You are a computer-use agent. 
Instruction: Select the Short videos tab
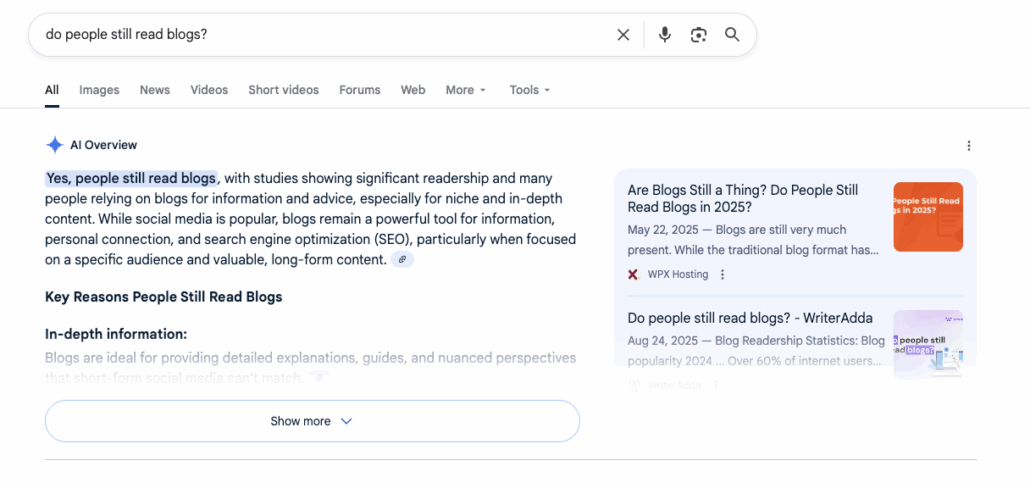[283, 90]
